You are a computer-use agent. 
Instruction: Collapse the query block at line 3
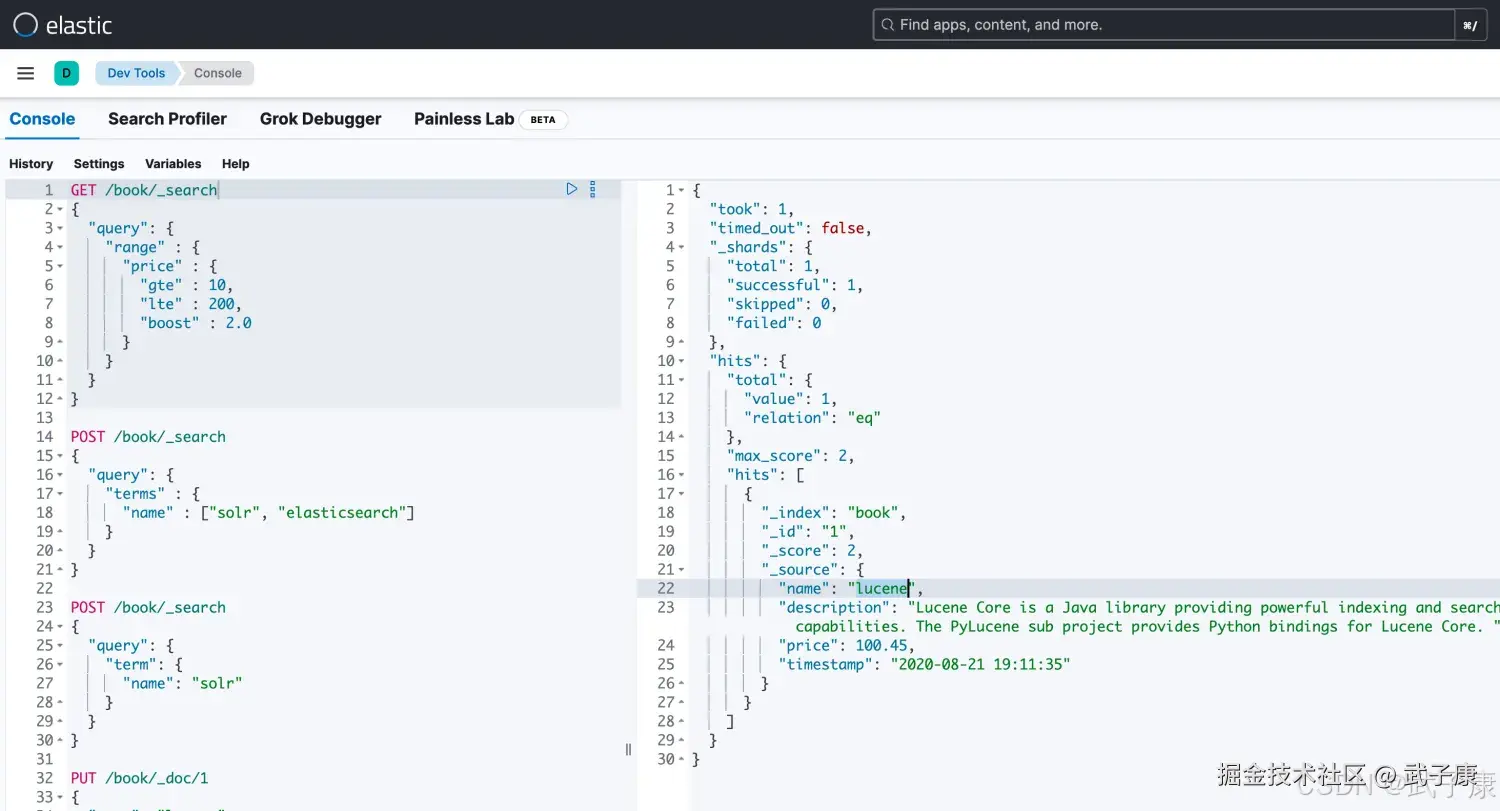pos(60,228)
